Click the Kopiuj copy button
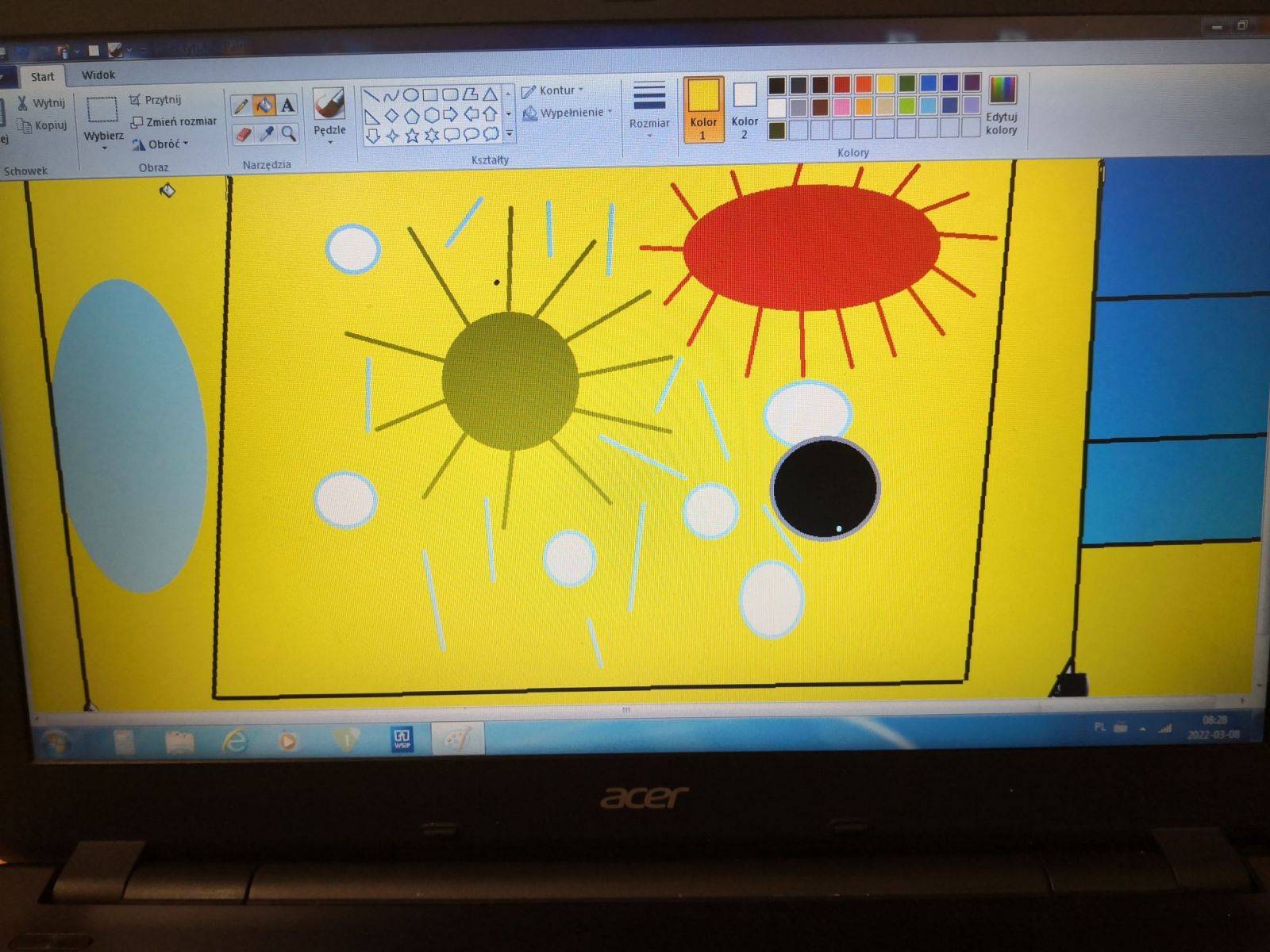The image size is (1270, 952). tap(42, 125)
